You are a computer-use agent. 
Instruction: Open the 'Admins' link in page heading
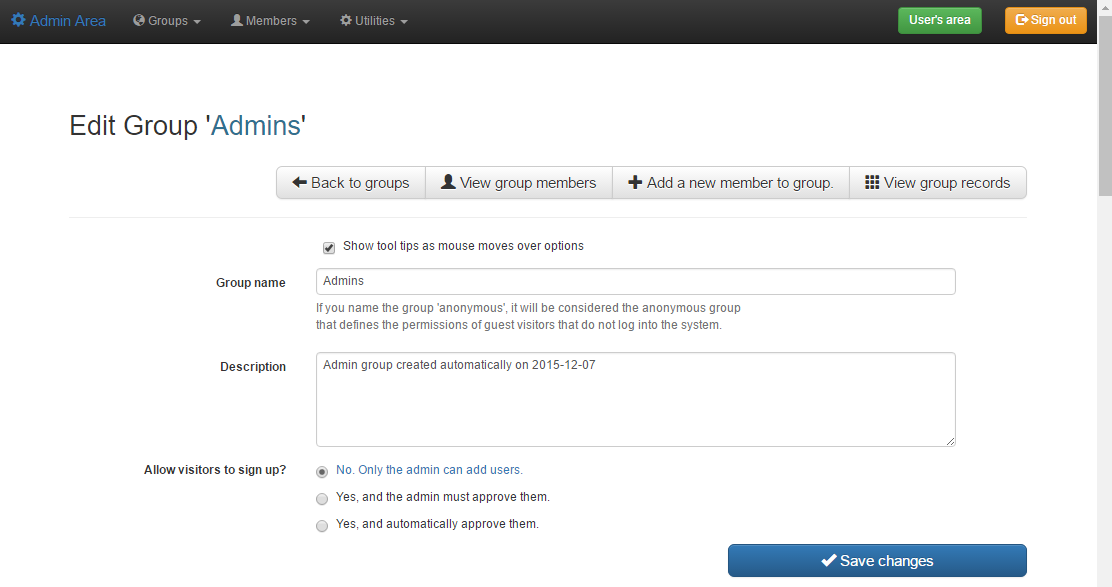click(x=256, y=125)
